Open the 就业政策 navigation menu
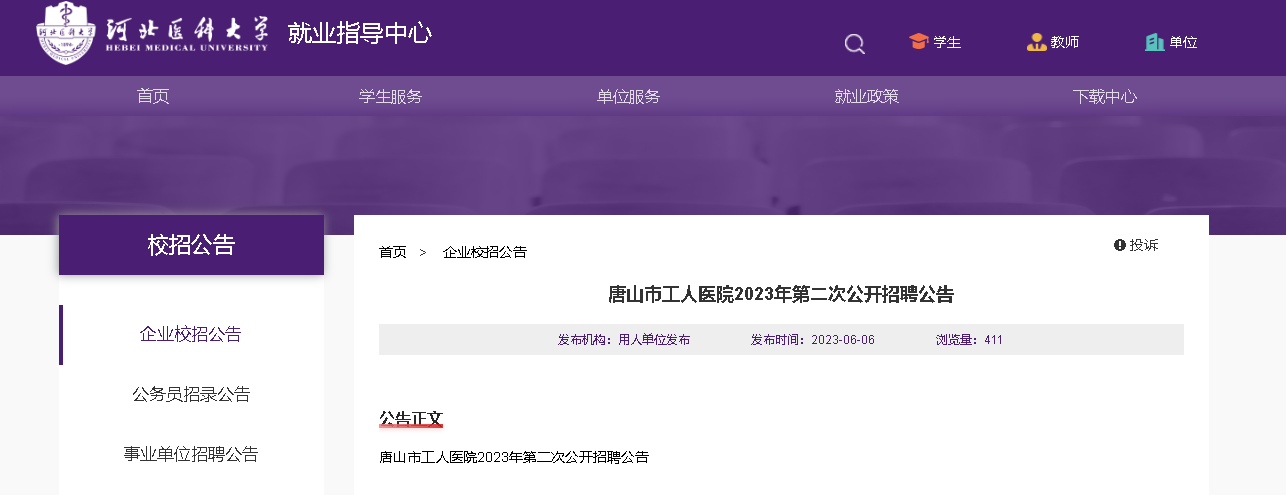This screenshot has width=1286, height=495. (867, 96)
